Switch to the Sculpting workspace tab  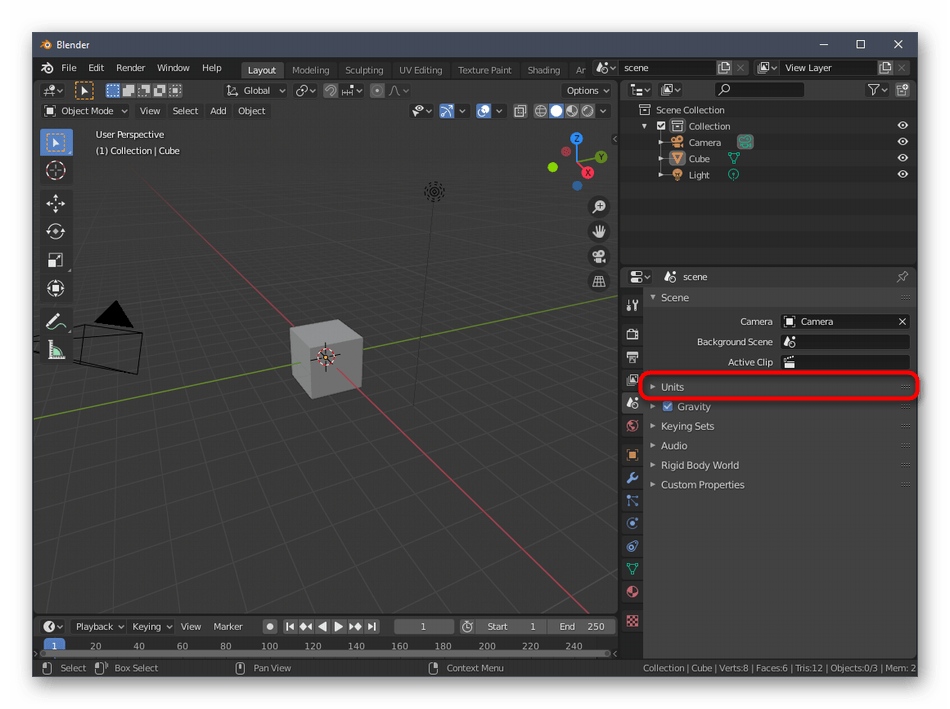pos(364,70)
